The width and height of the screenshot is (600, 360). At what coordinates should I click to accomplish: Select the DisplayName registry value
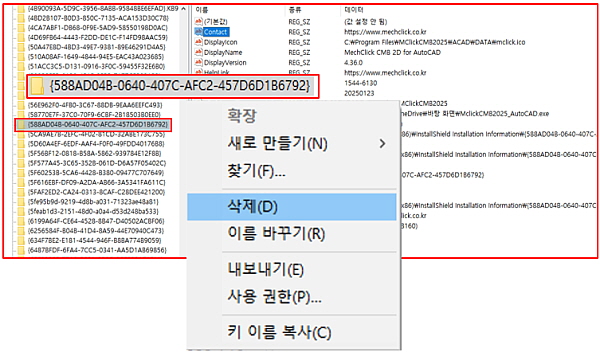tap(223, 52)
